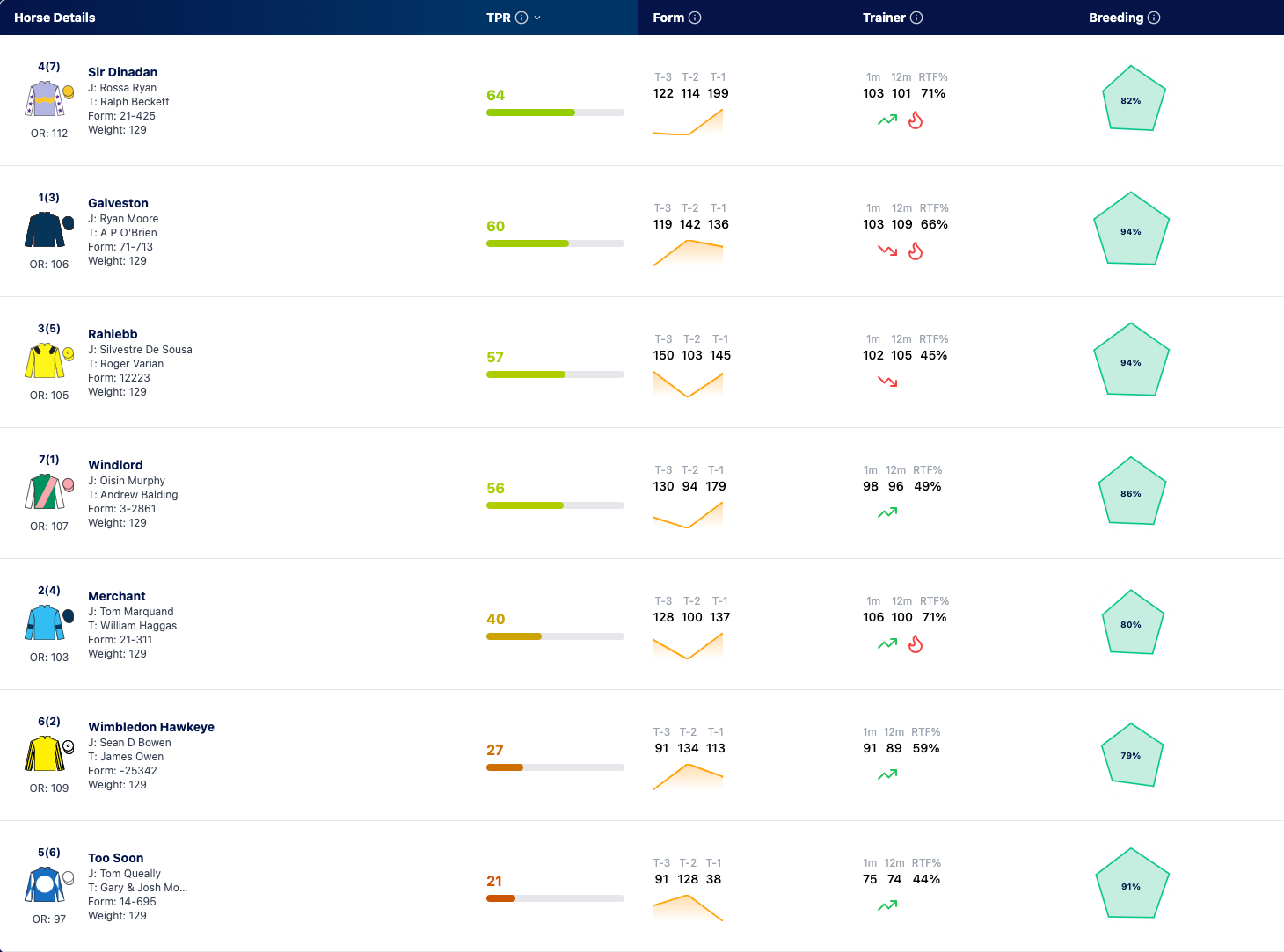Click Rahiebb's form sparkline chart

pyautogui.click(x=688, y=385)
